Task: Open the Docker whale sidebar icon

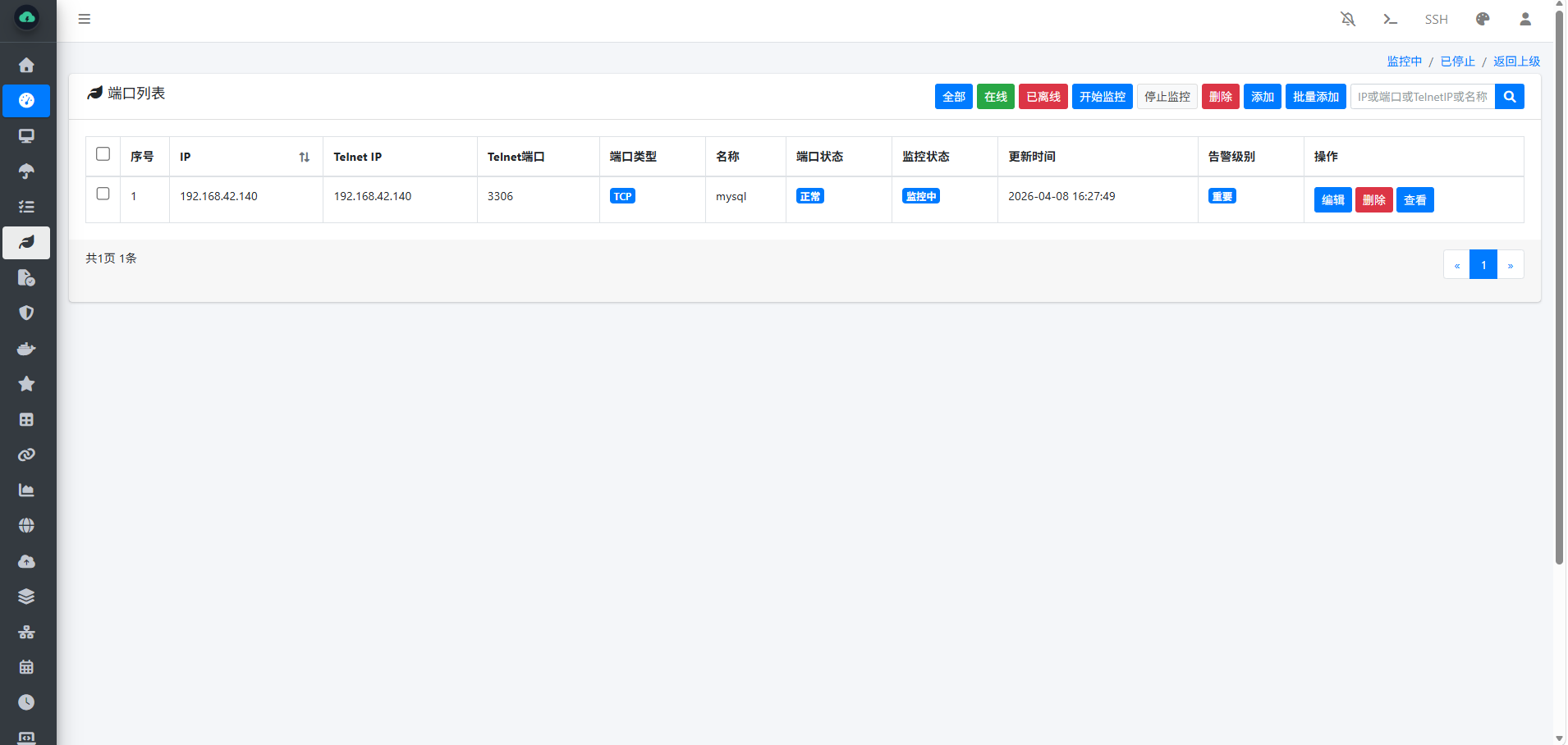Action: point(26,349)
